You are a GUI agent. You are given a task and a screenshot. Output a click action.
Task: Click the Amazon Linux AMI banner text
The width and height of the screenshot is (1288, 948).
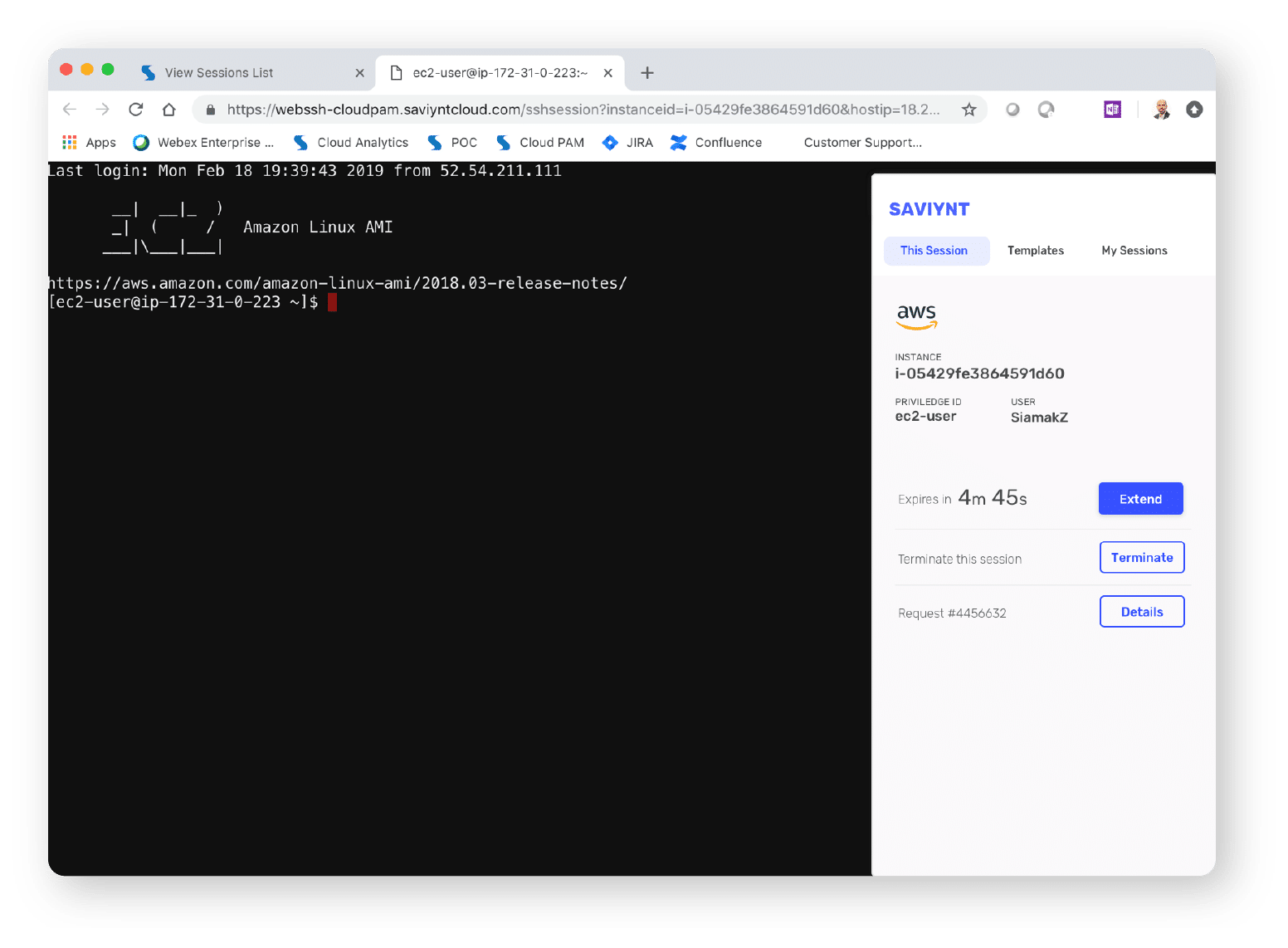coord(318,227)
